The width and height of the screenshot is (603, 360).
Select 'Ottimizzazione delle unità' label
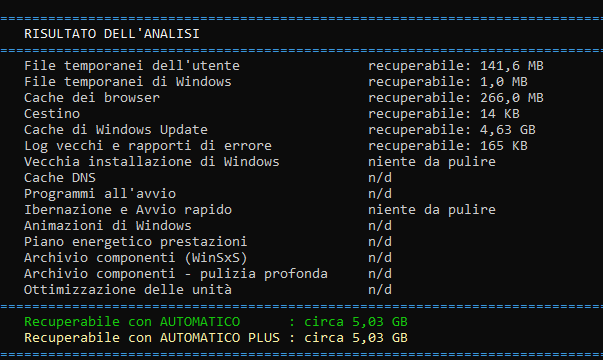pos(128,290)
